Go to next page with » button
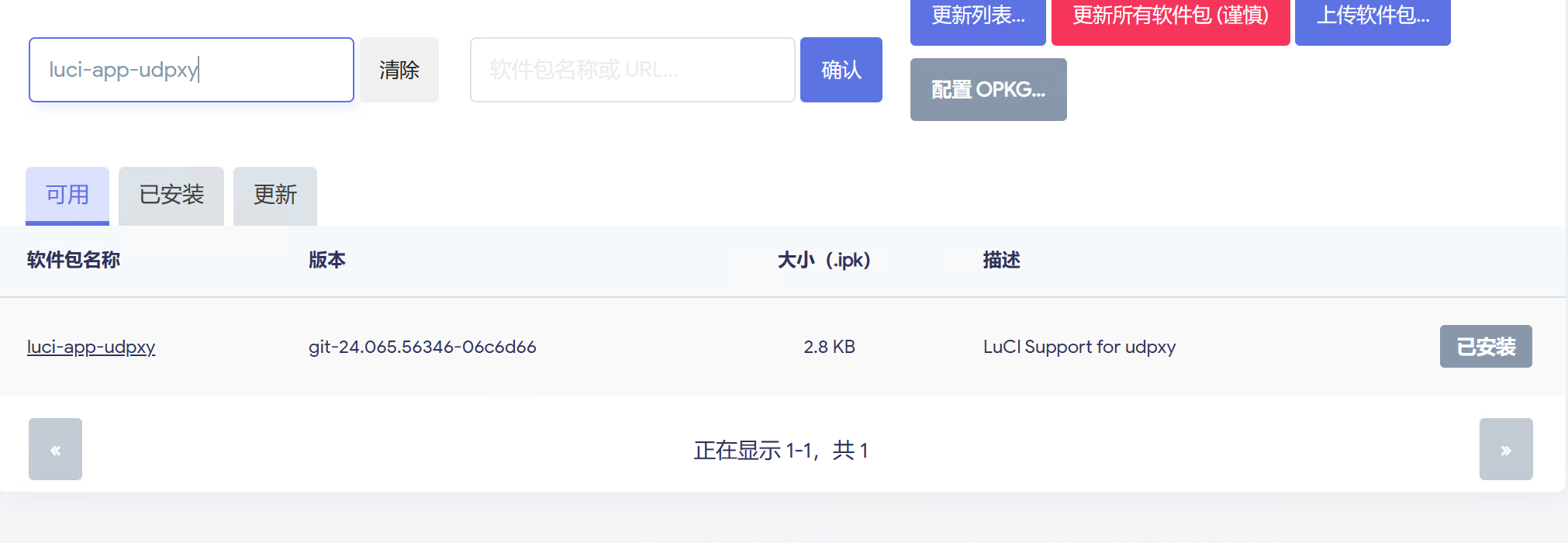The width and height of the screenshot is (1568, 543). (x=1505, y=449)
